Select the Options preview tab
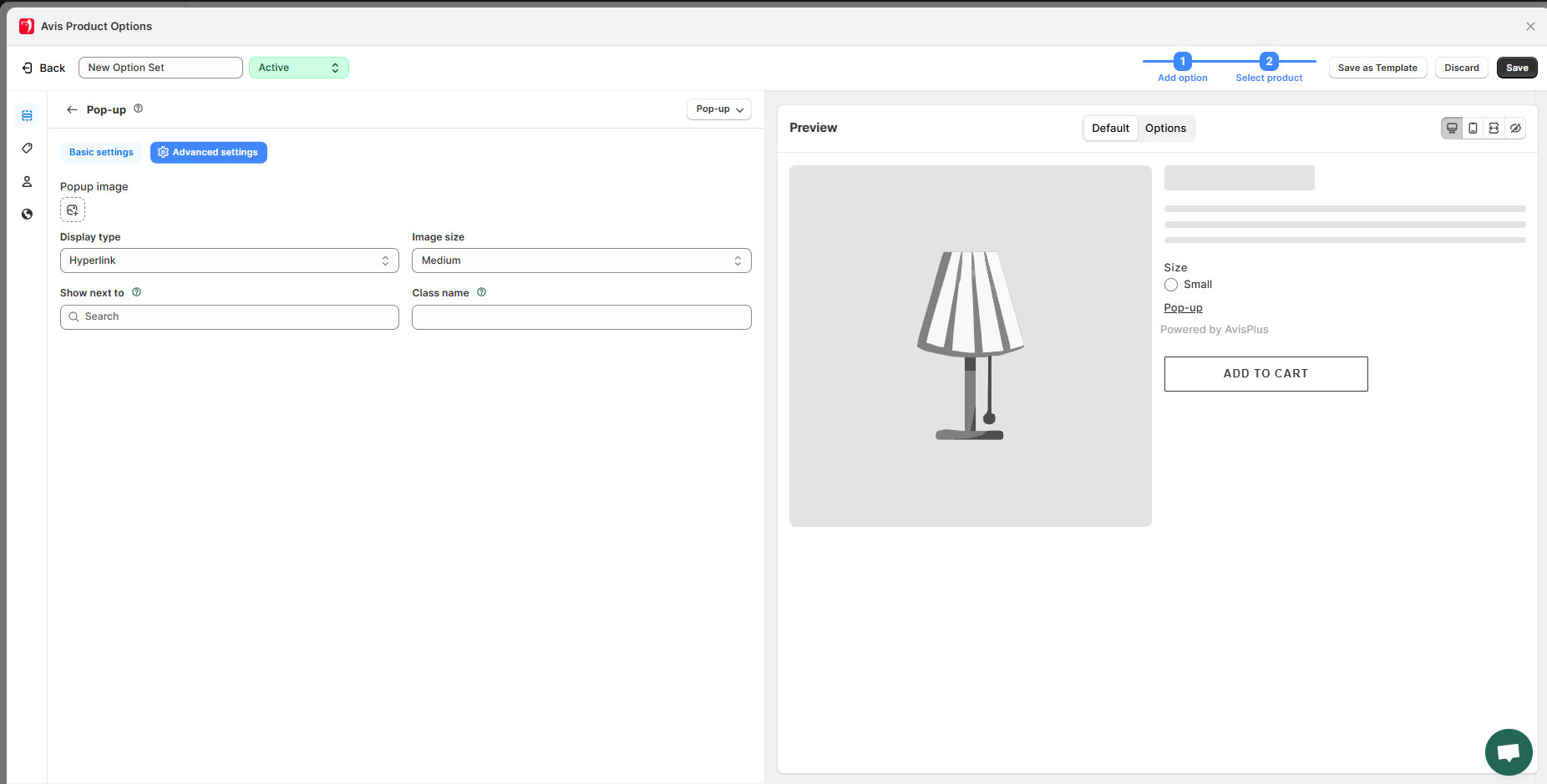This screenshot has width=1547, height=784. pyautogui.click(x=1165, y=128)
